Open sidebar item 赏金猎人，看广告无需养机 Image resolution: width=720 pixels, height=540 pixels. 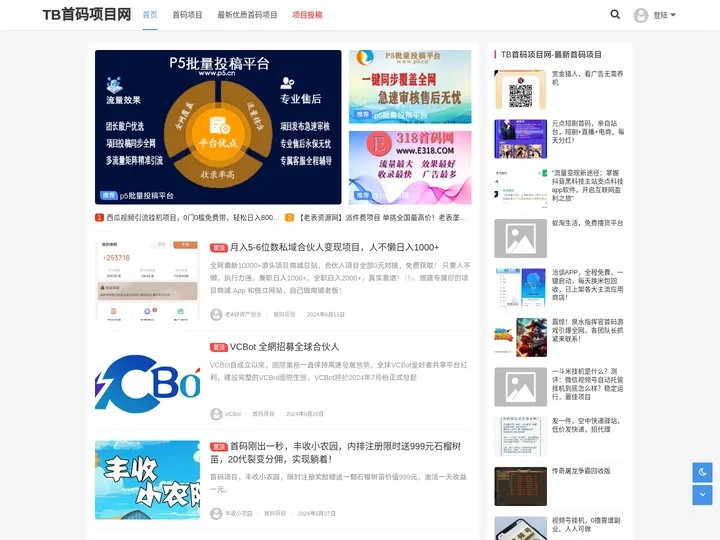587,78
